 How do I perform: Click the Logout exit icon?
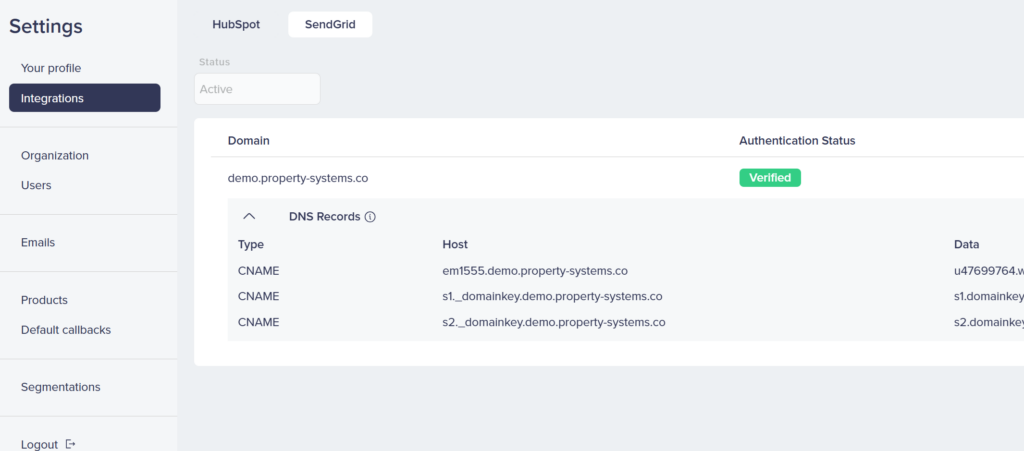click(x=71, y=444)
